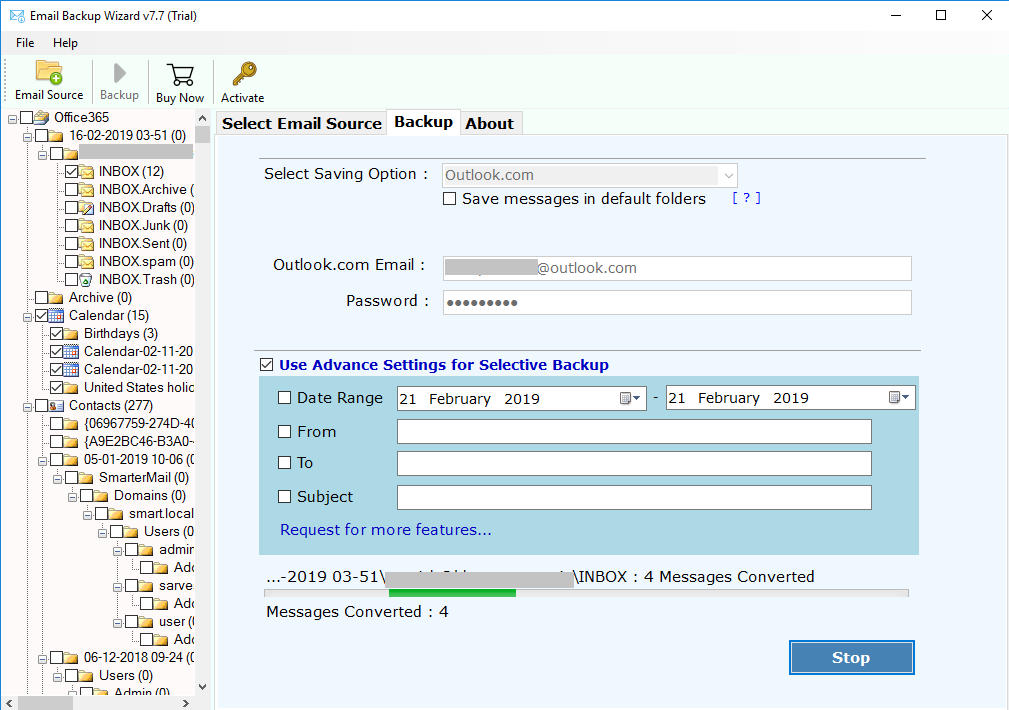Click the To text input field
The height and width of the screenshot is (710, 1009).
coord(634,463)
